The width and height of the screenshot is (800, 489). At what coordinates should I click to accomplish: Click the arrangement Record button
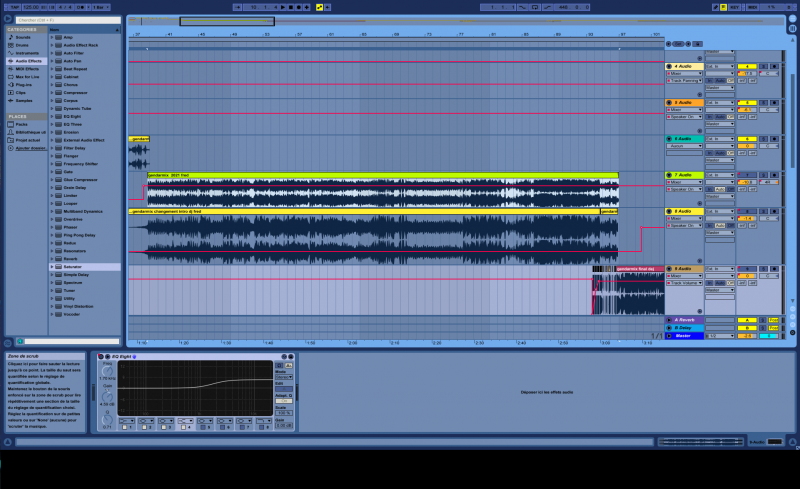click(x=298, y=7)
